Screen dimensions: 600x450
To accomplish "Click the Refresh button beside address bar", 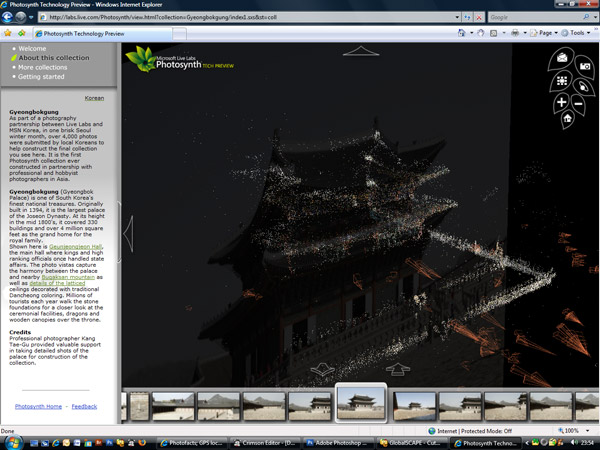I will pyautogui.click(x=467, y=17).
